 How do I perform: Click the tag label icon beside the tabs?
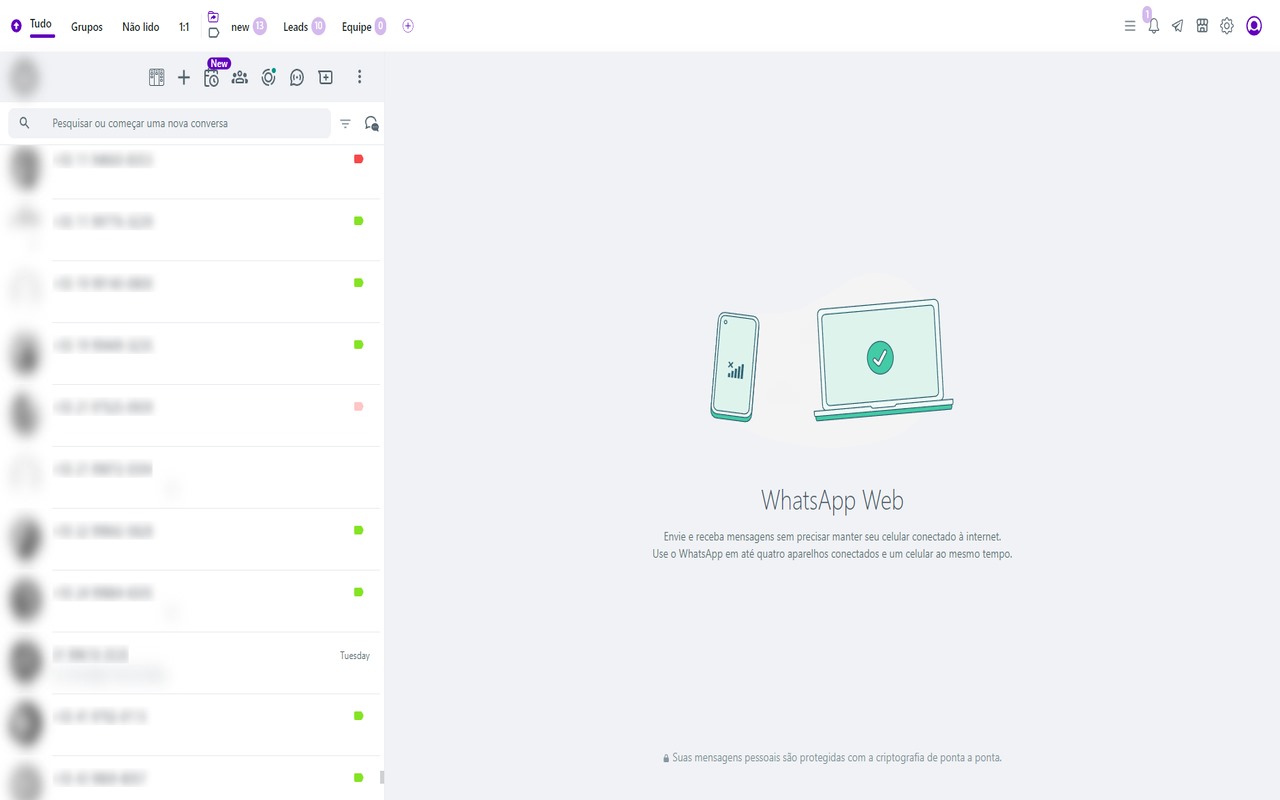tap(213, 33)
